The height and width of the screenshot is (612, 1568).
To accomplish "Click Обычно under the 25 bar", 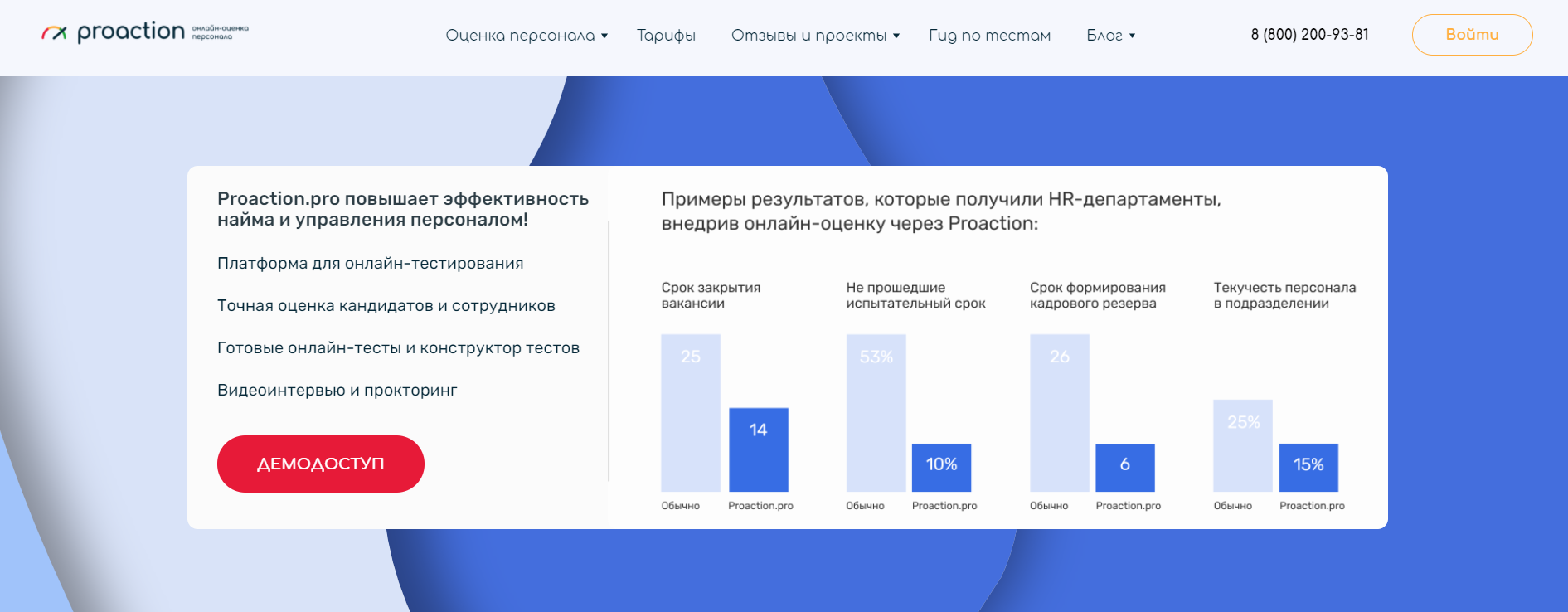I will pos(680,506).
